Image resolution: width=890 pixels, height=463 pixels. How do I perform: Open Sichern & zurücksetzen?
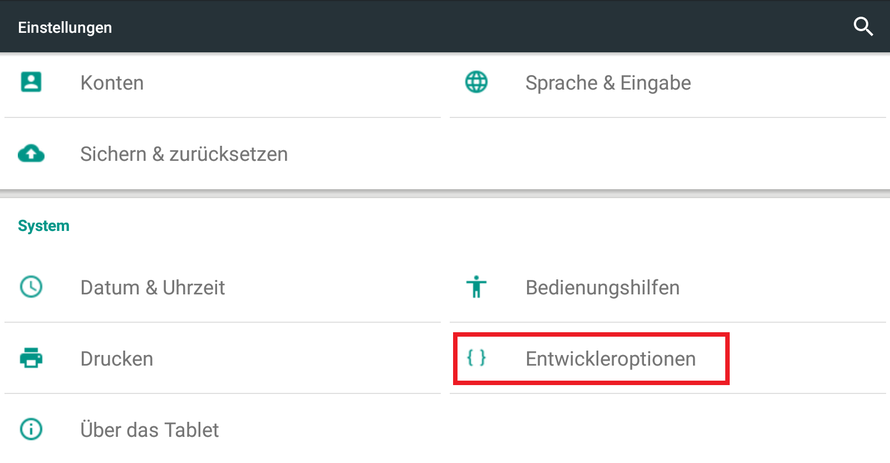(x=222, y=154)
